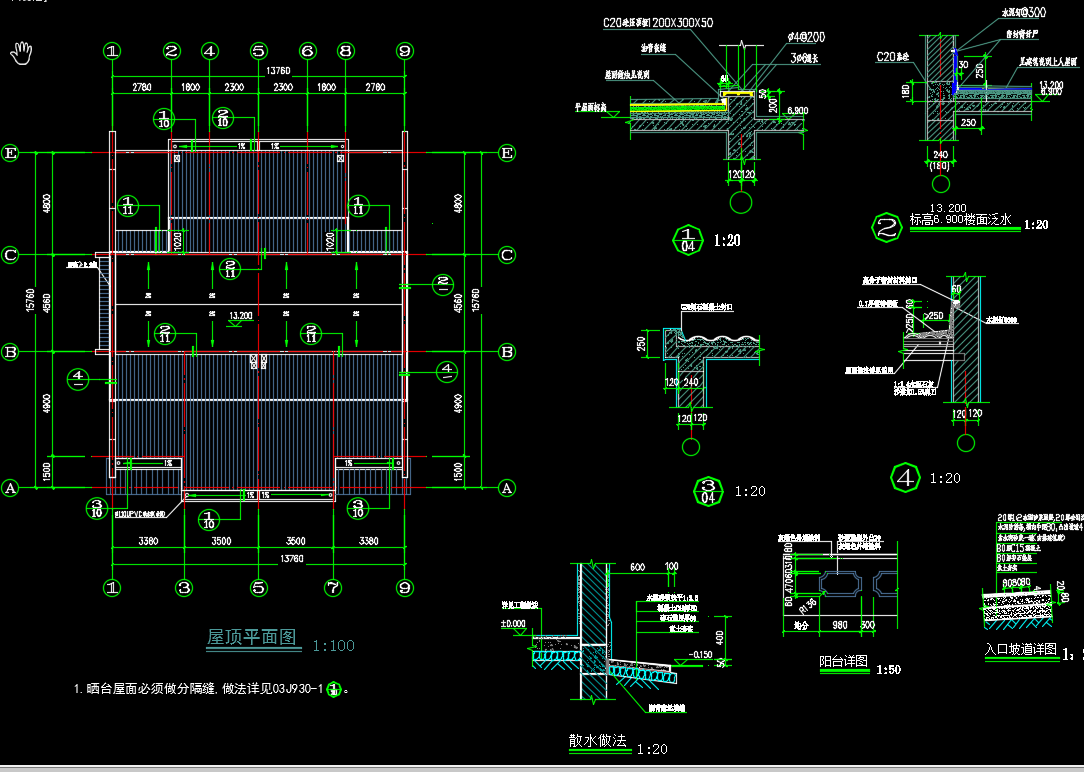Select the 600 dimension in 散水 detail
Viewport: 1084px width, 772px height.
[637, 567]
